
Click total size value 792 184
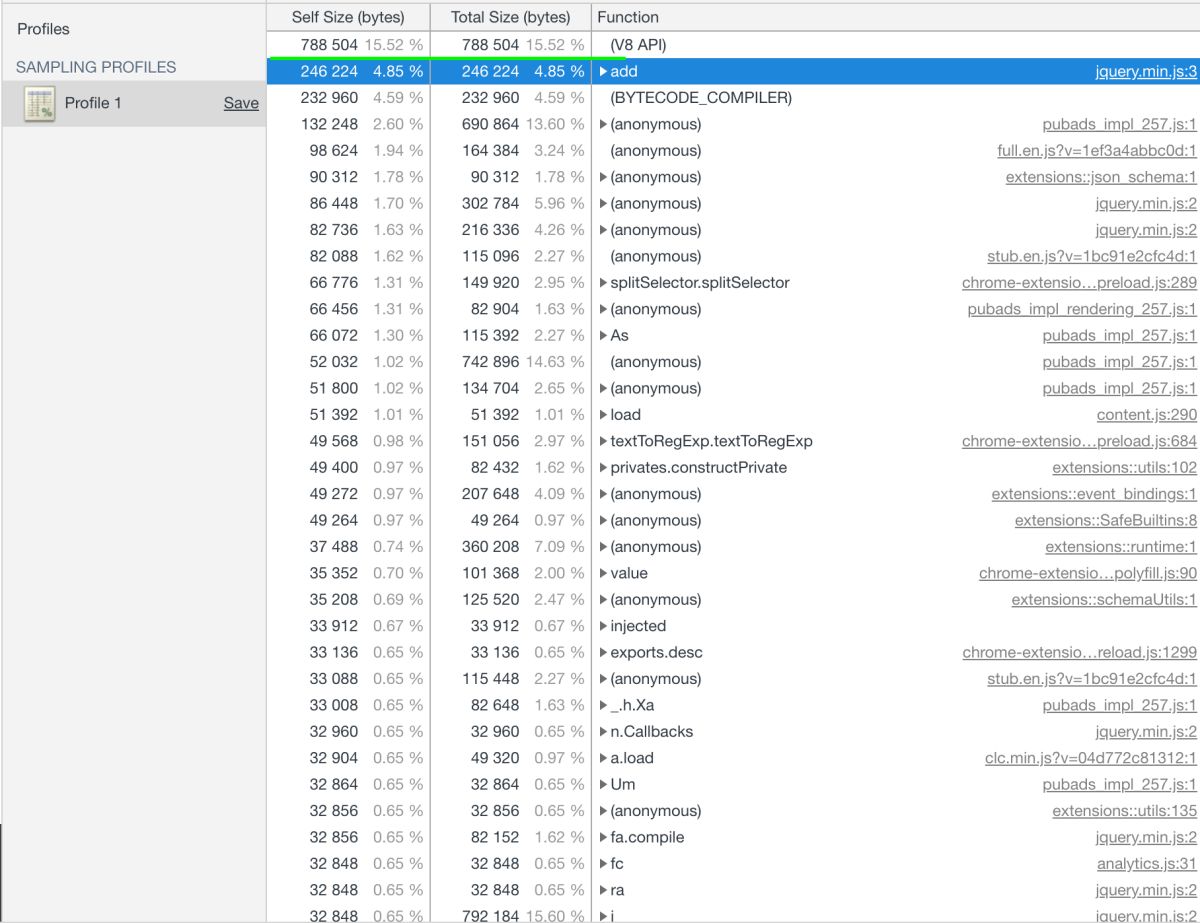pos(491,915)
